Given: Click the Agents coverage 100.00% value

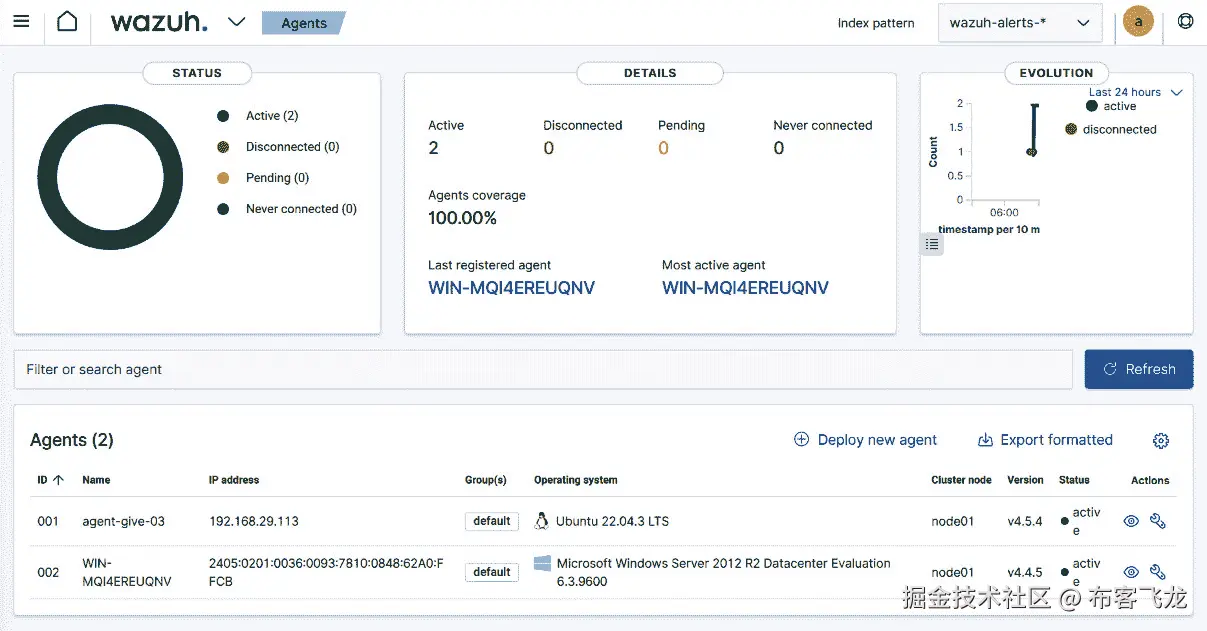Looking at the screenshot, I should [462, 218].
